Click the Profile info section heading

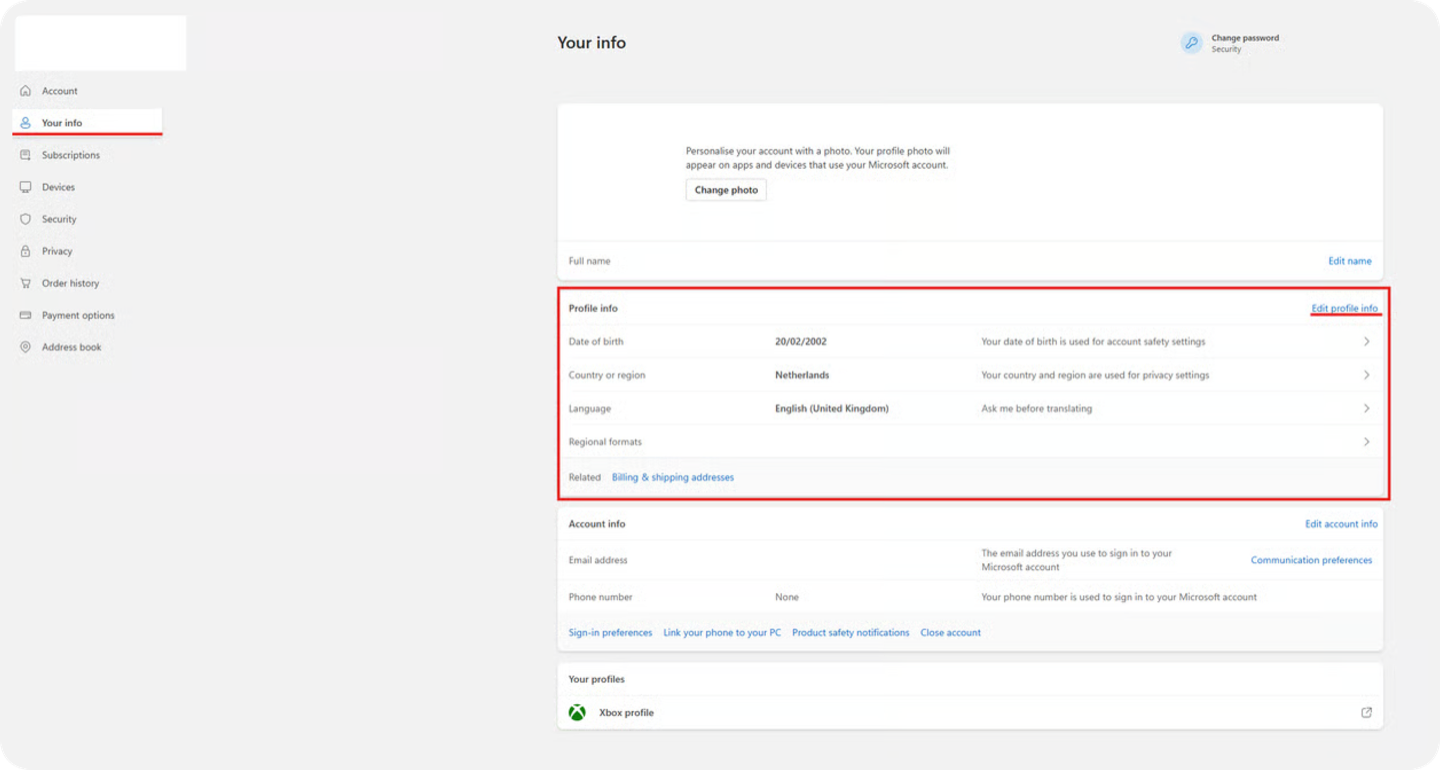pyautogui.click(x=593, y=308)
